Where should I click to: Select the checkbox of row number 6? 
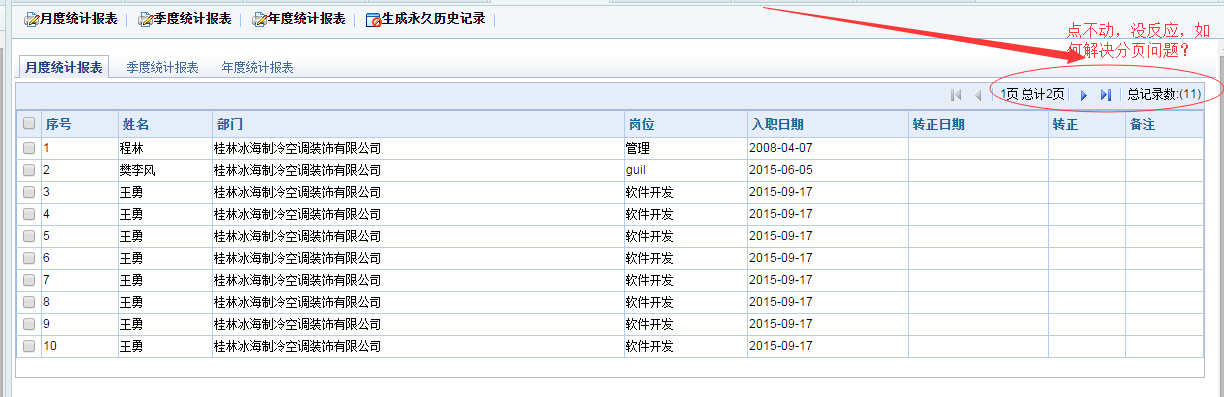[29, 258]
